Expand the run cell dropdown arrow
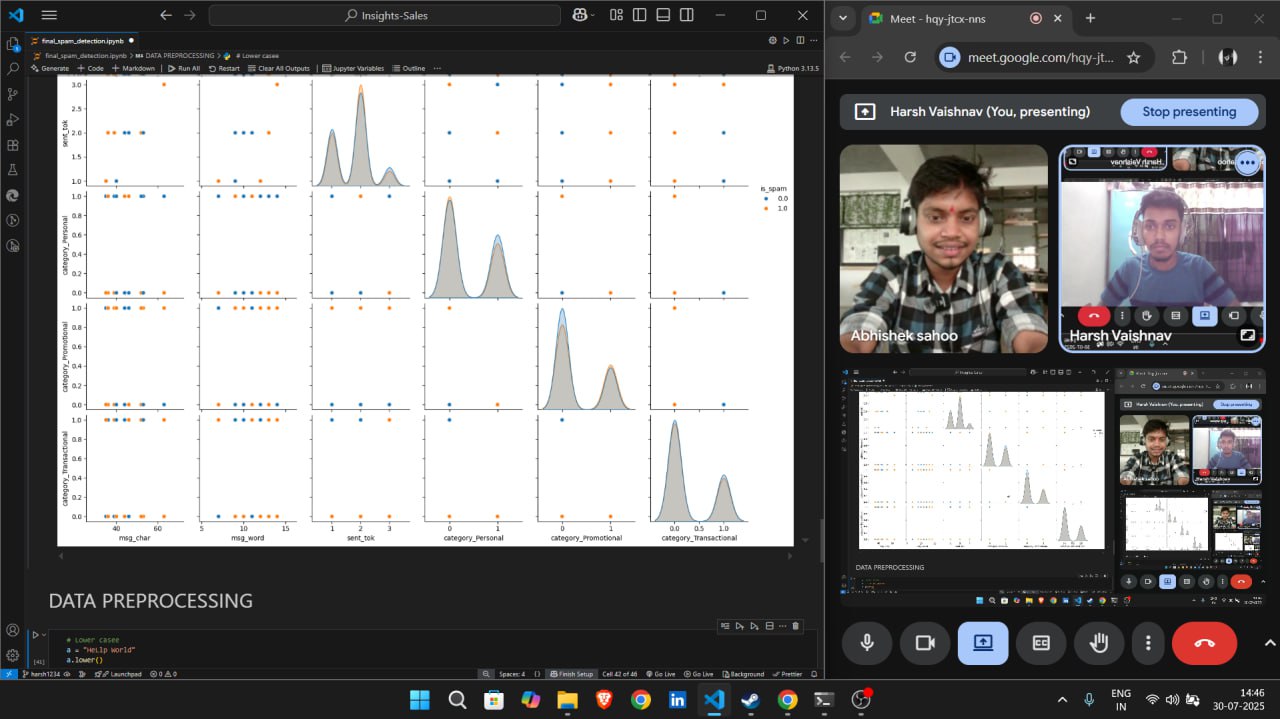Image resolution: width=1280 pixels, height=719 pixels. click(x=44, y=635)
